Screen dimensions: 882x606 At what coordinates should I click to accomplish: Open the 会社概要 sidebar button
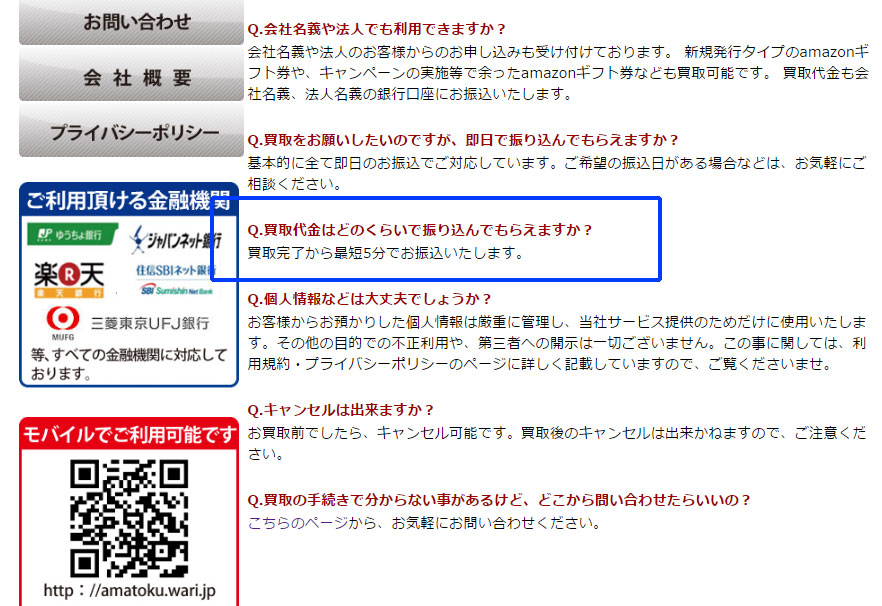click(131, 75)
